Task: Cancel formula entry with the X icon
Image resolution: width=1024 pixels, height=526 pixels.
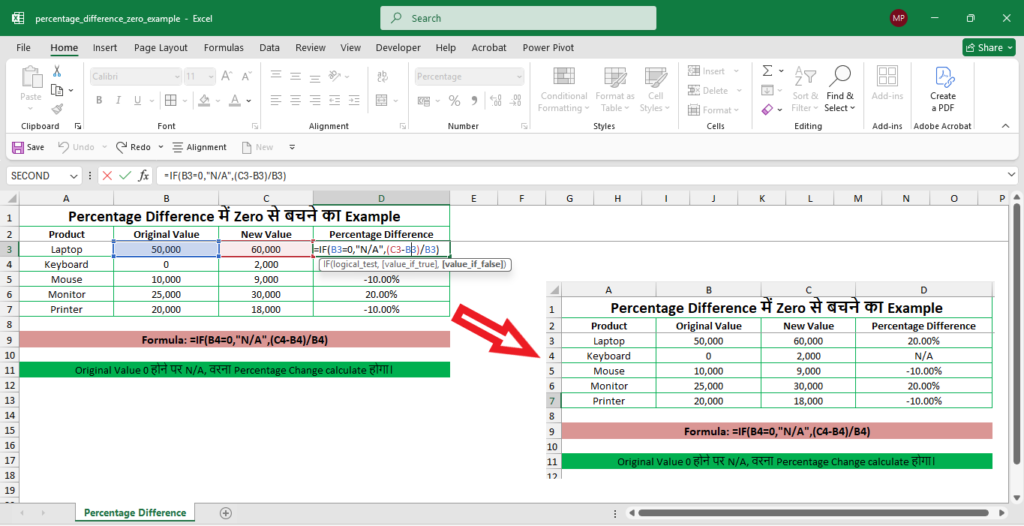Action: pos(107,176)
